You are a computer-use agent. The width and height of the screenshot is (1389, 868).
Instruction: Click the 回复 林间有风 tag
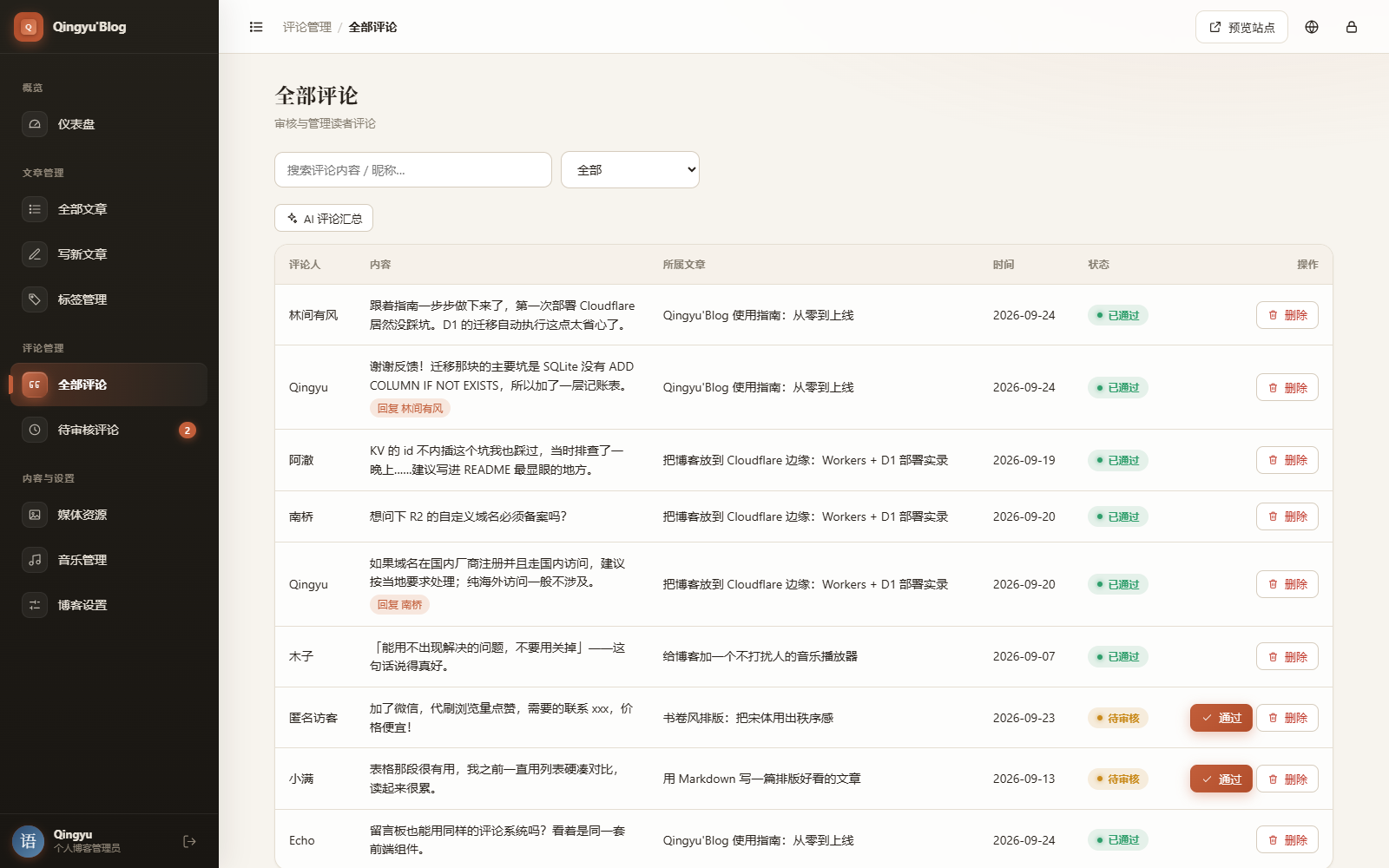410,408
